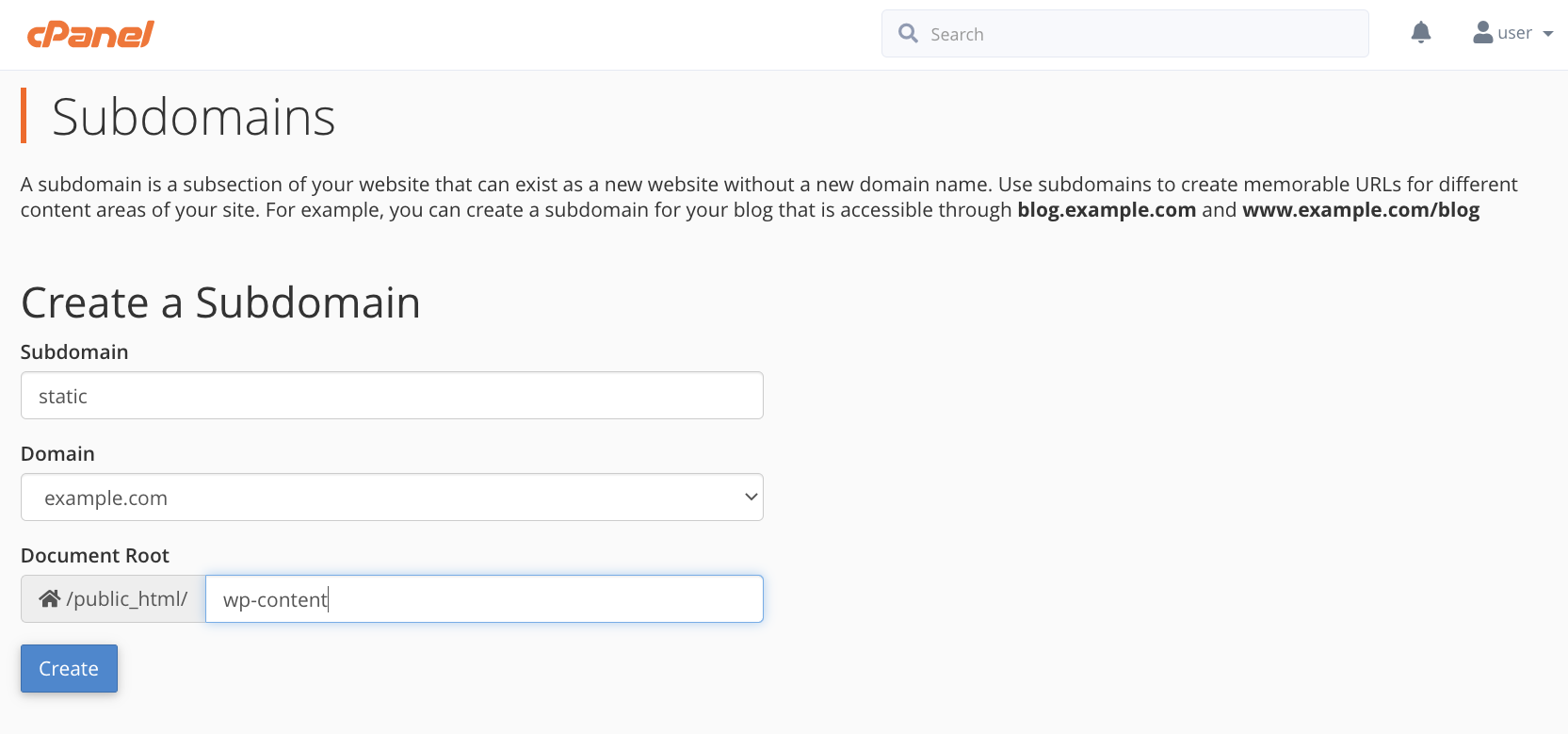
Task: Open the notifications bell
Action: (x=1421, y=33)
